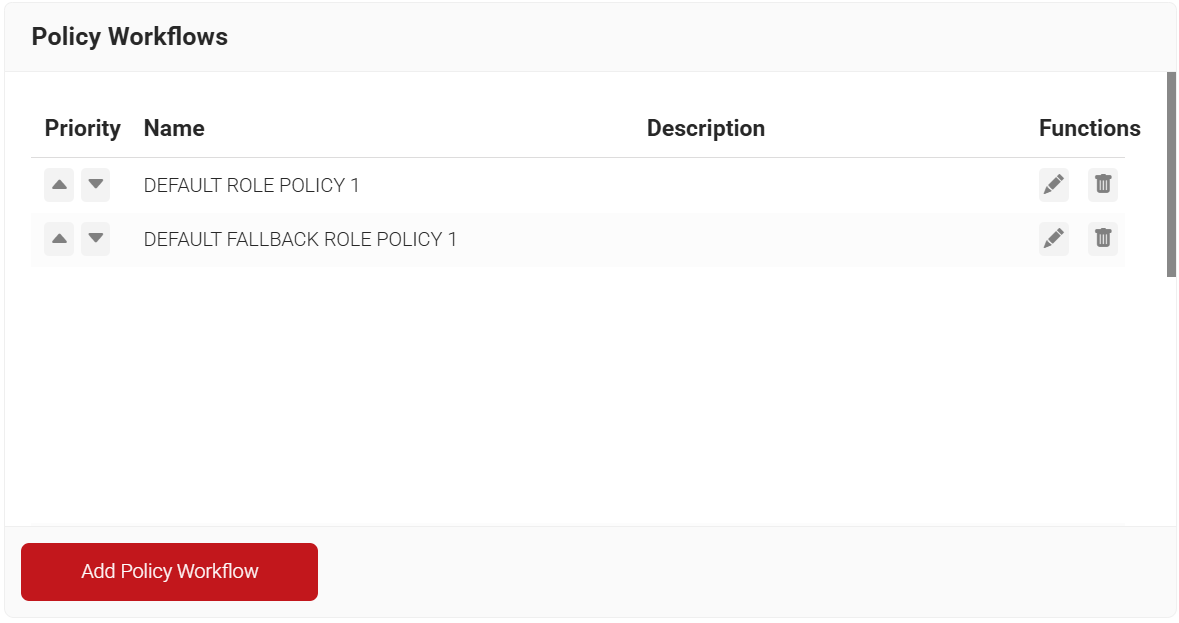
Task: Open editor for DEFAULT FALLBACK ROLE POLICY 1
Action: [x=1053, y=239]
